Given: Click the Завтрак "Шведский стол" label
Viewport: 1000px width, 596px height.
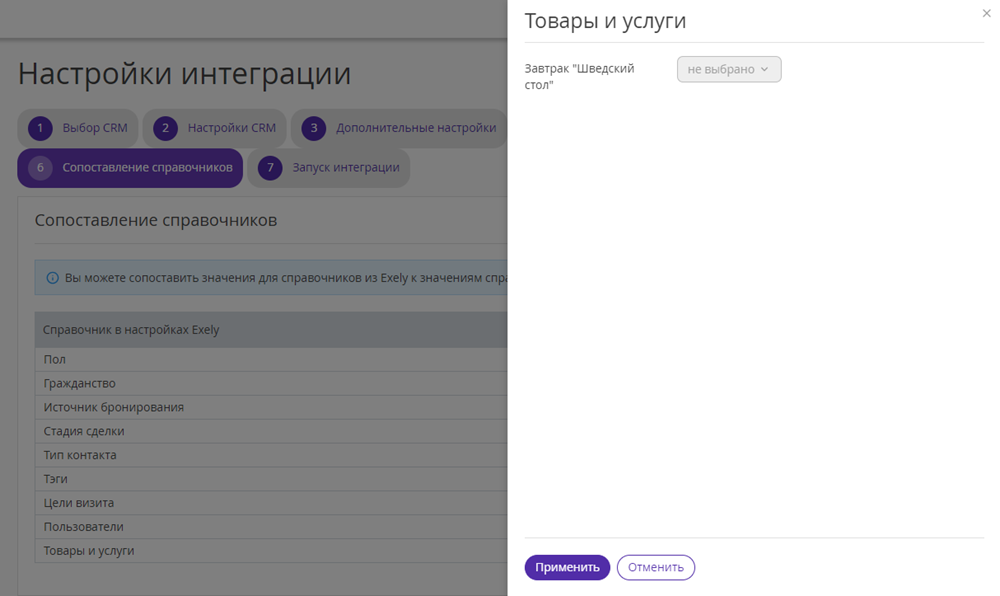Looking at the screenshot, I should pos(579,76).
